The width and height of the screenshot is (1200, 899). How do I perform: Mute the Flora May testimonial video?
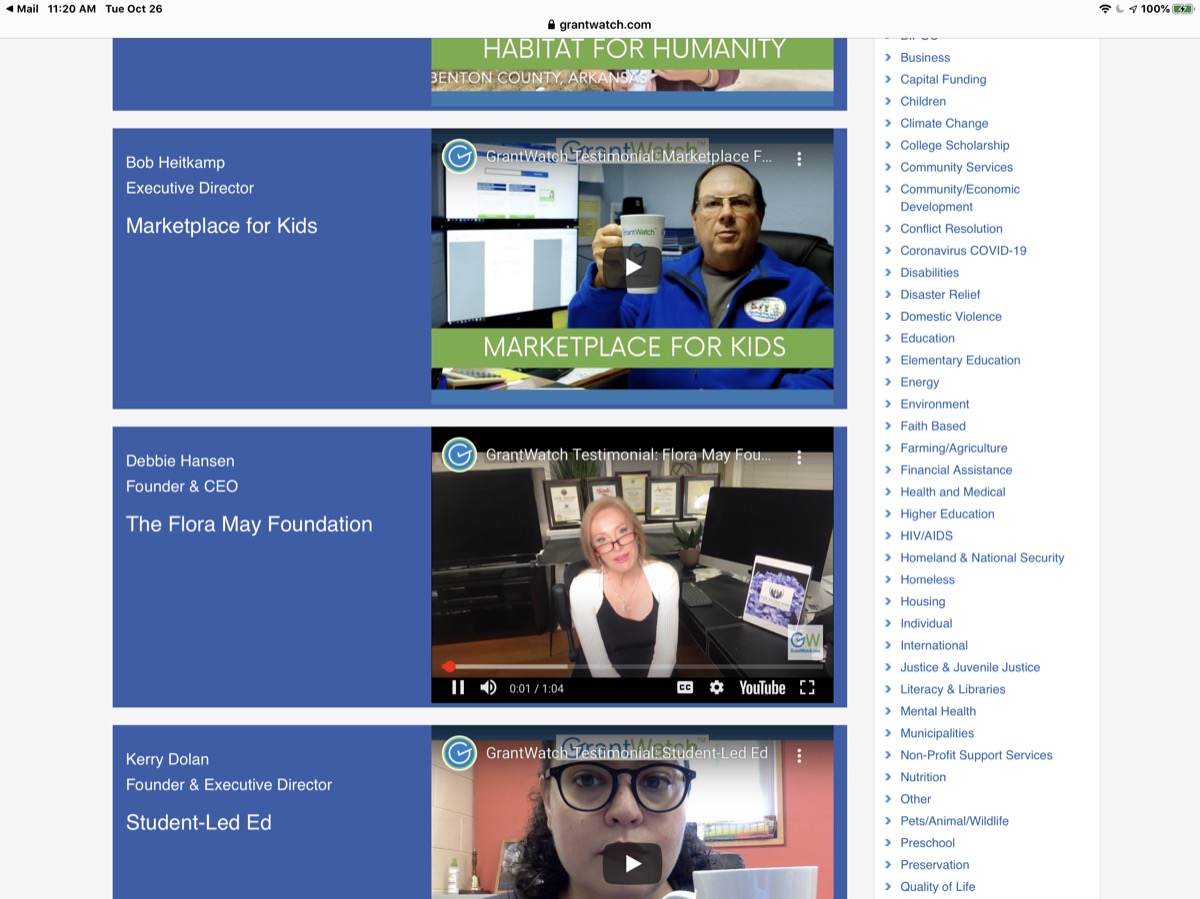[488, 688]
